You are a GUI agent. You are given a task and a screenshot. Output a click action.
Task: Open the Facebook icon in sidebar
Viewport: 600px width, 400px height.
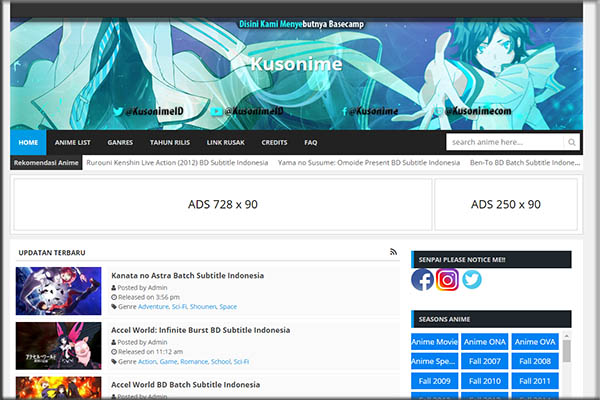422,280
